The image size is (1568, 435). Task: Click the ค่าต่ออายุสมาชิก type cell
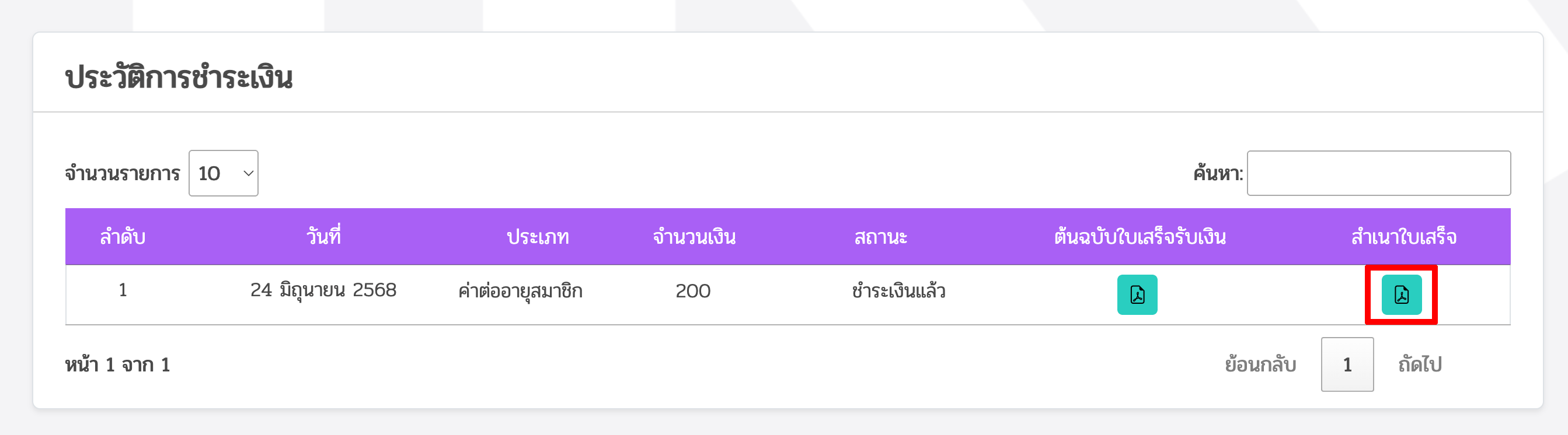[x=521, y=291]
